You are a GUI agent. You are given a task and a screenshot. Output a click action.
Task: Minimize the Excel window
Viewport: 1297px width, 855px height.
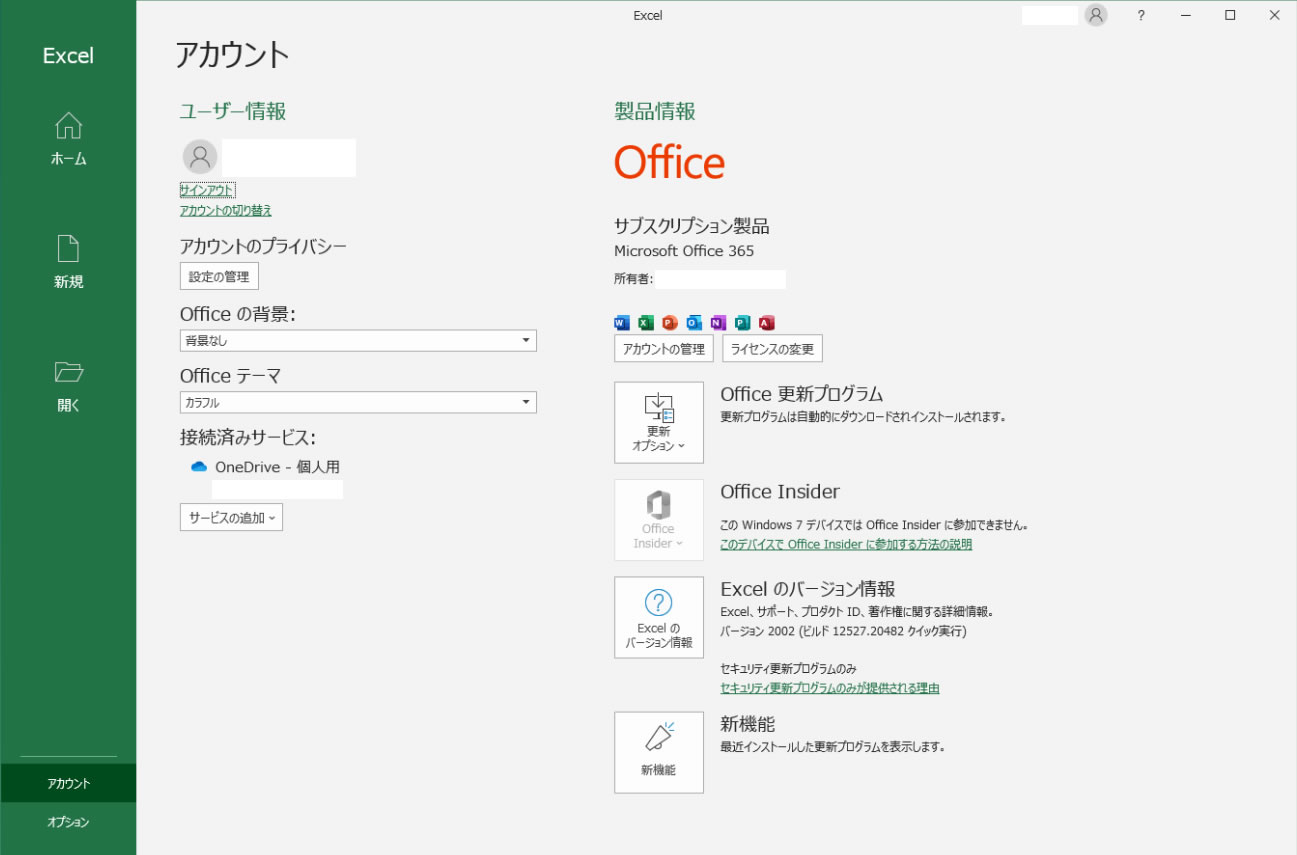pos(1185,15)
